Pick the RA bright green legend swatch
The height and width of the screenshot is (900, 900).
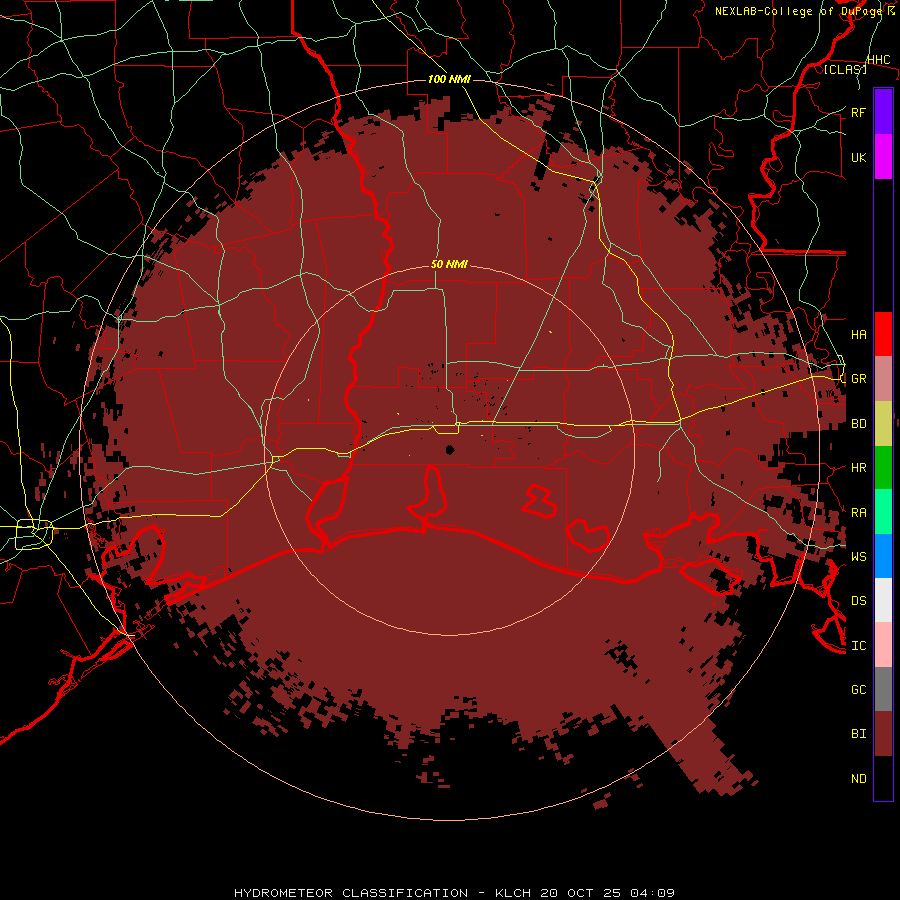[x=883, y=511]
